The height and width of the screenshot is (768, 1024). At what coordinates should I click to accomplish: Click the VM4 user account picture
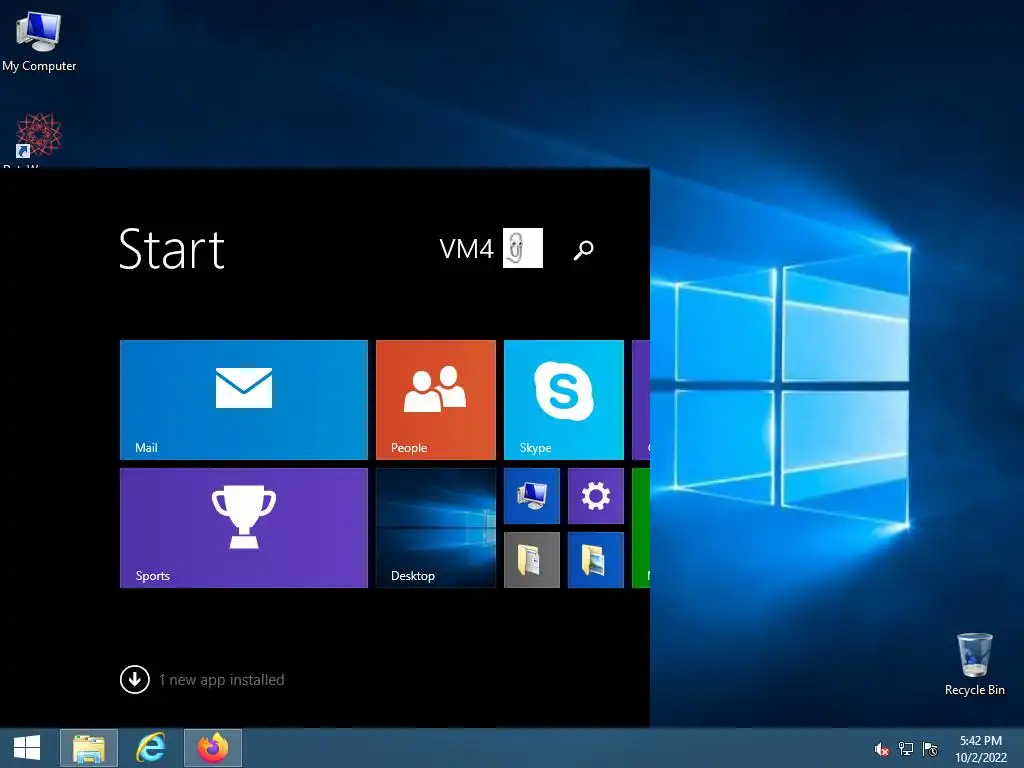pyautogui.click(x=522, y=248)
